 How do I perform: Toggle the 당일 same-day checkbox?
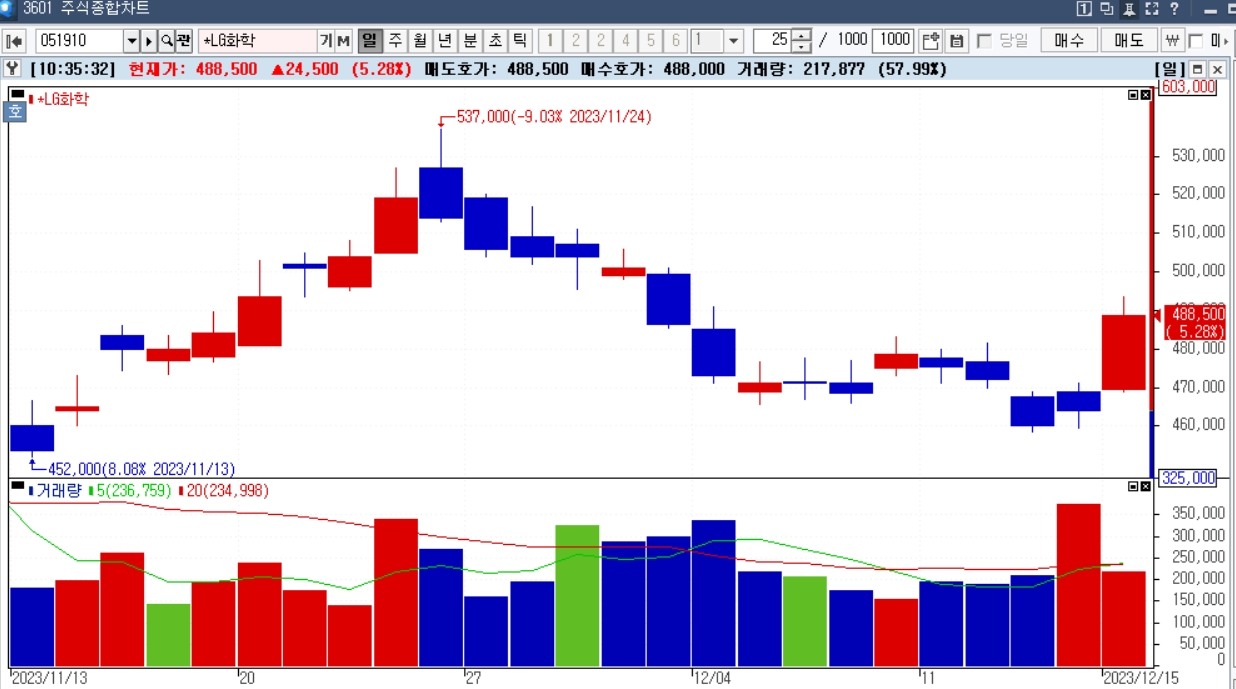[x=984, y=41]
